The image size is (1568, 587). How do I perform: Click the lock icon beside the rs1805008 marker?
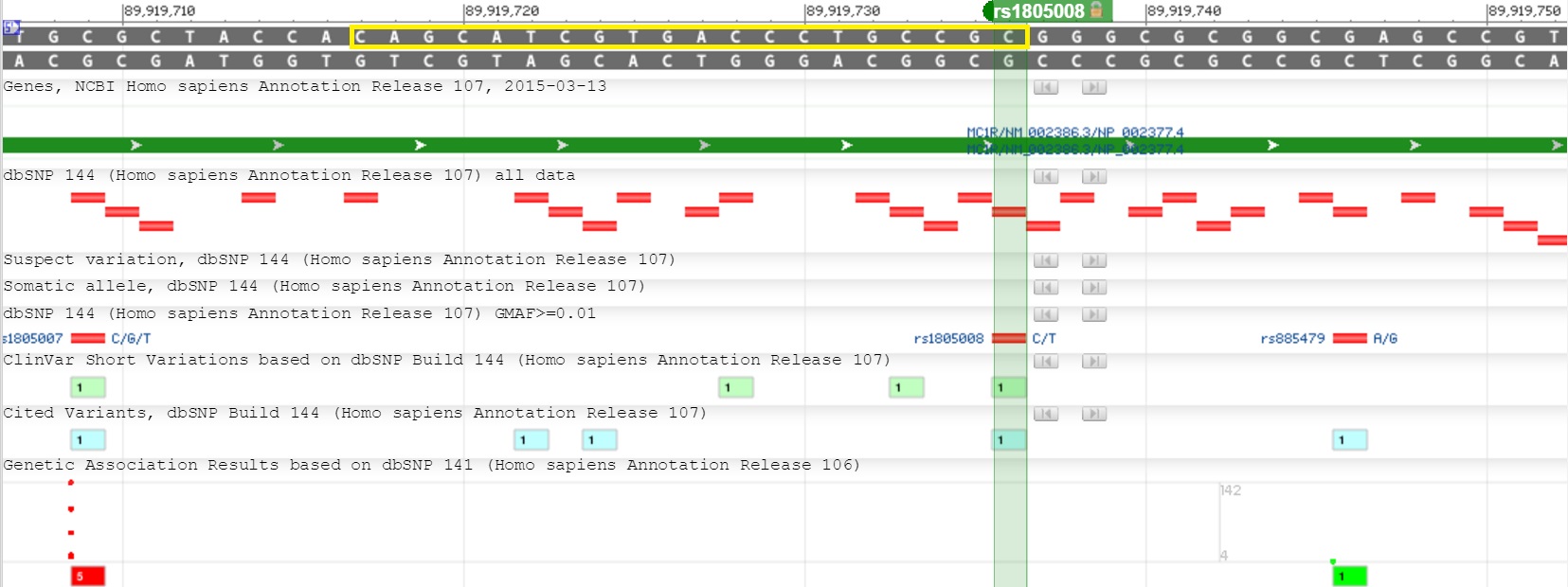(1096, 10)
